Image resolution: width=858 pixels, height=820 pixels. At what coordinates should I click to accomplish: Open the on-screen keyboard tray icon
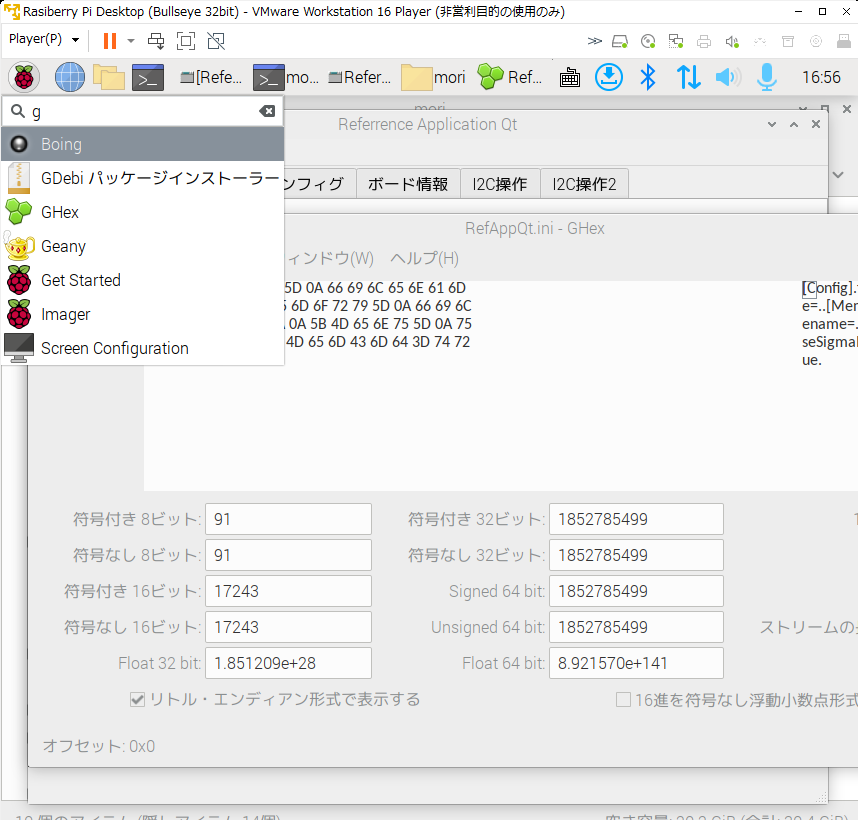pos(570,77)
